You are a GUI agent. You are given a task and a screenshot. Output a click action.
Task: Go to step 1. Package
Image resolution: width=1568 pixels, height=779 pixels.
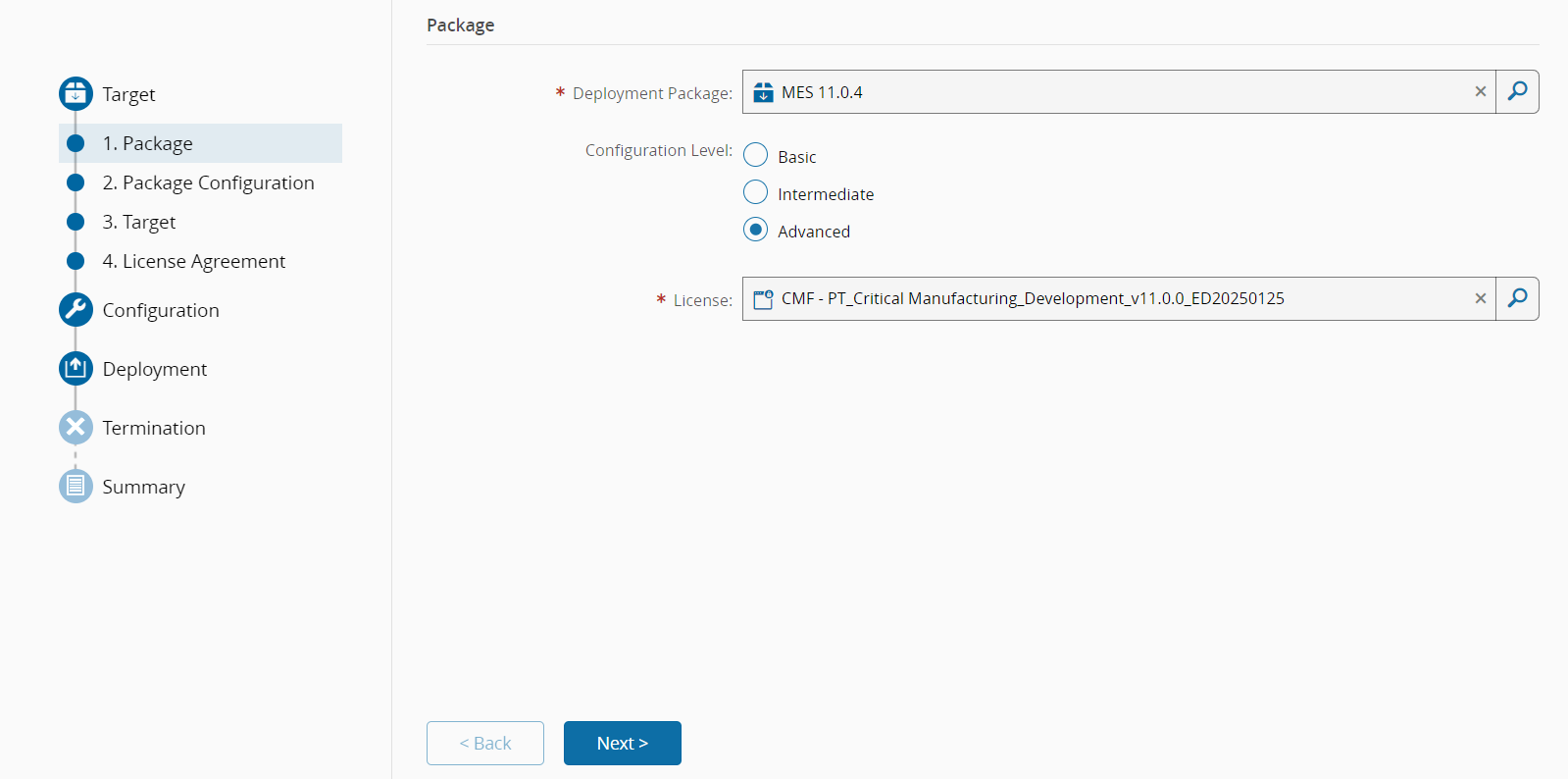pos(148,143)
